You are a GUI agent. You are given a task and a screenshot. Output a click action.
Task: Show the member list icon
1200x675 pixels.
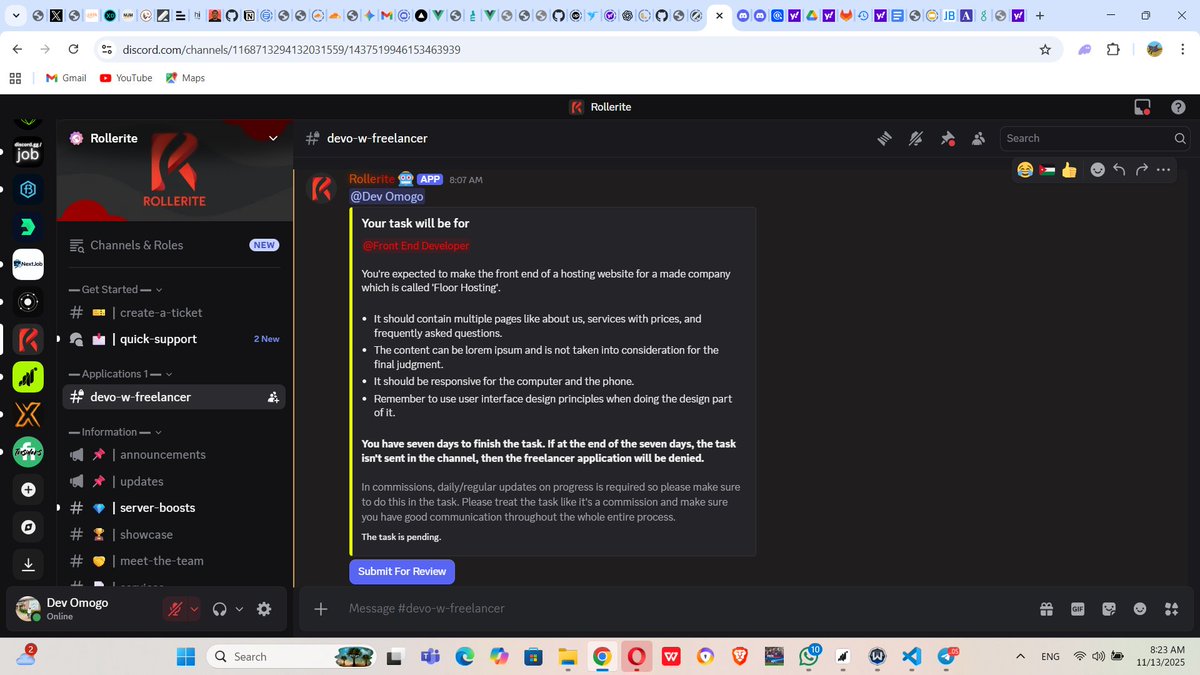coord(978,138)
